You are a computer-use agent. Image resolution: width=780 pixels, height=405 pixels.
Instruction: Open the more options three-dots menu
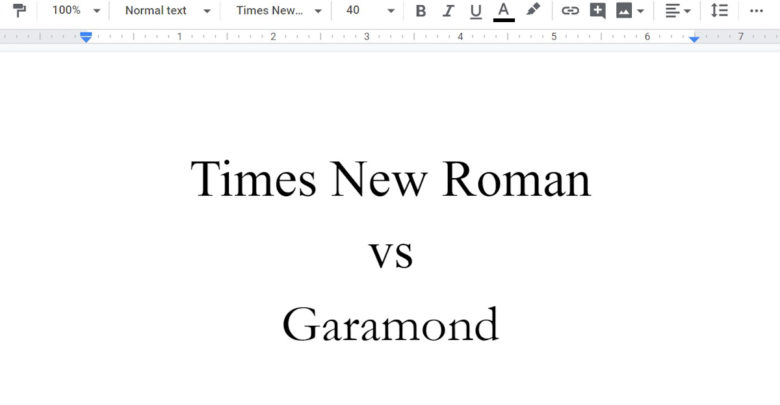click(x=756, y=11)
